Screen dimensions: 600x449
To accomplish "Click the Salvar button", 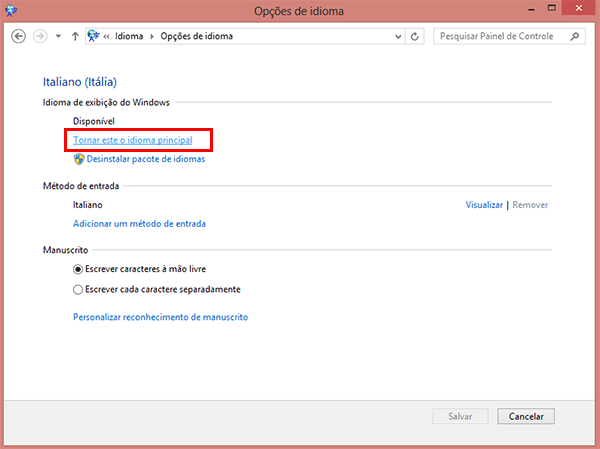I will (460, 416).
